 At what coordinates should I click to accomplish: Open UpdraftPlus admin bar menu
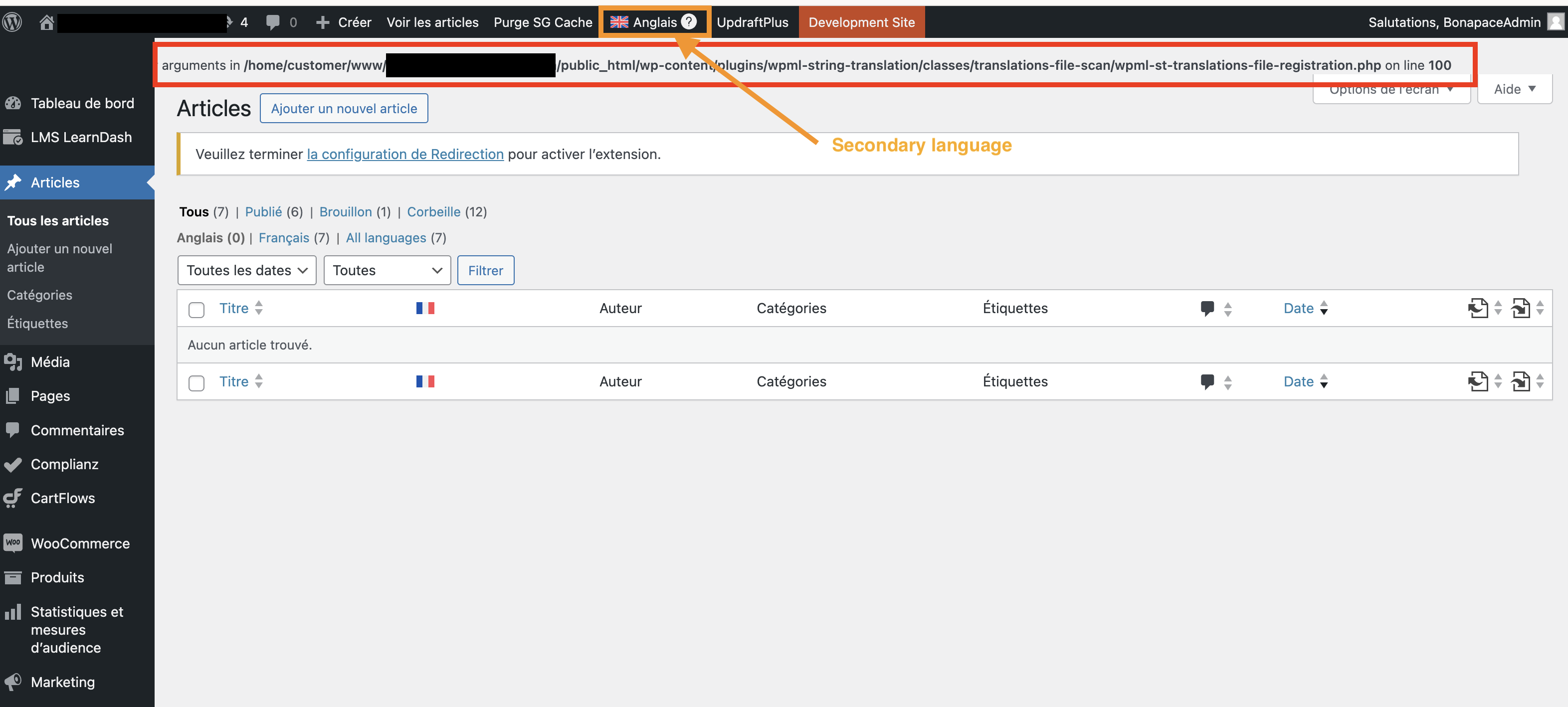(753, 22)
